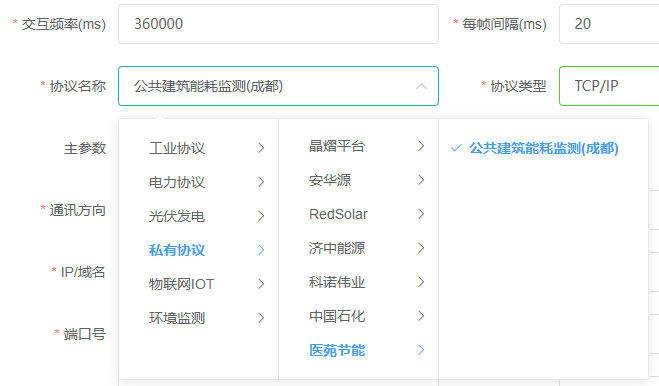Expand the 环境监测 chevron arrow
This screenshot has height=386, width=659.
(x=261, y=318)
